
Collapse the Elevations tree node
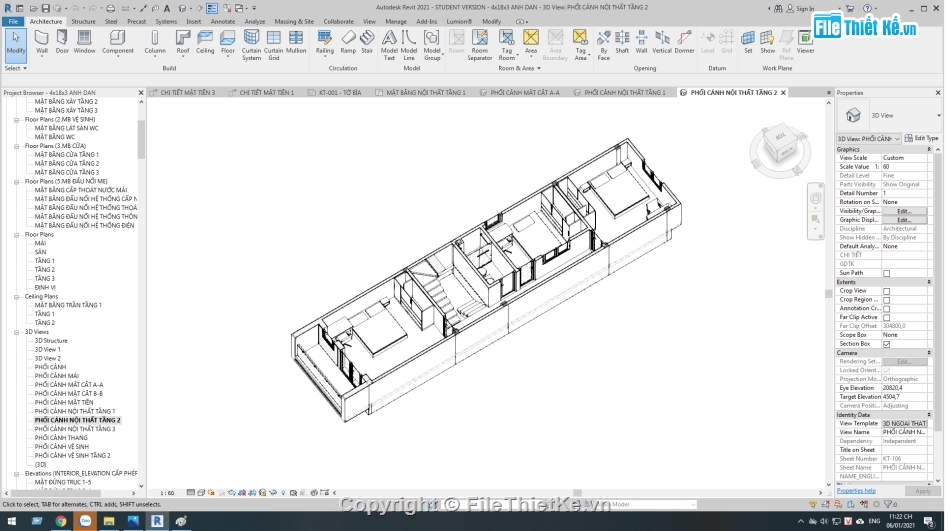click(16, 473)
